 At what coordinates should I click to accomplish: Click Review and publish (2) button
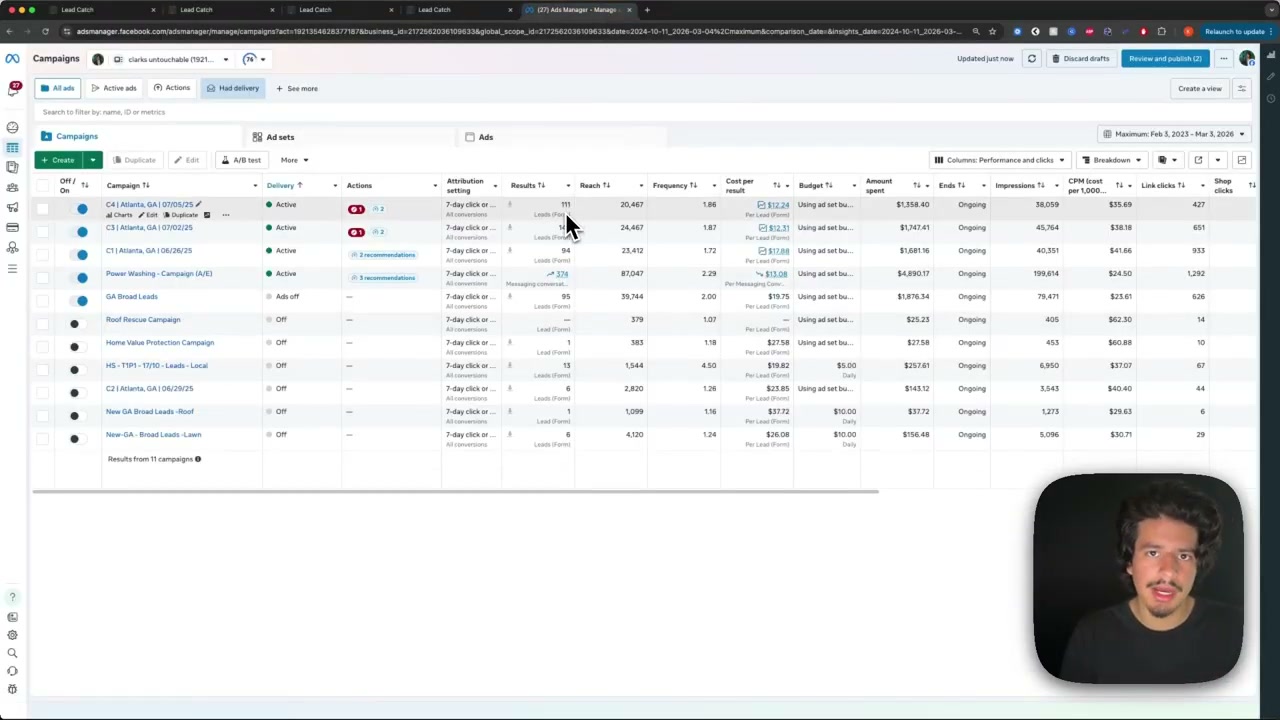click(1165, 58)
